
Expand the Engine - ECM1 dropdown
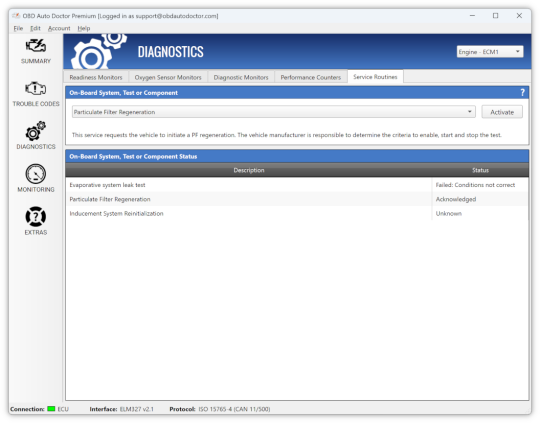tap(490, 52)
